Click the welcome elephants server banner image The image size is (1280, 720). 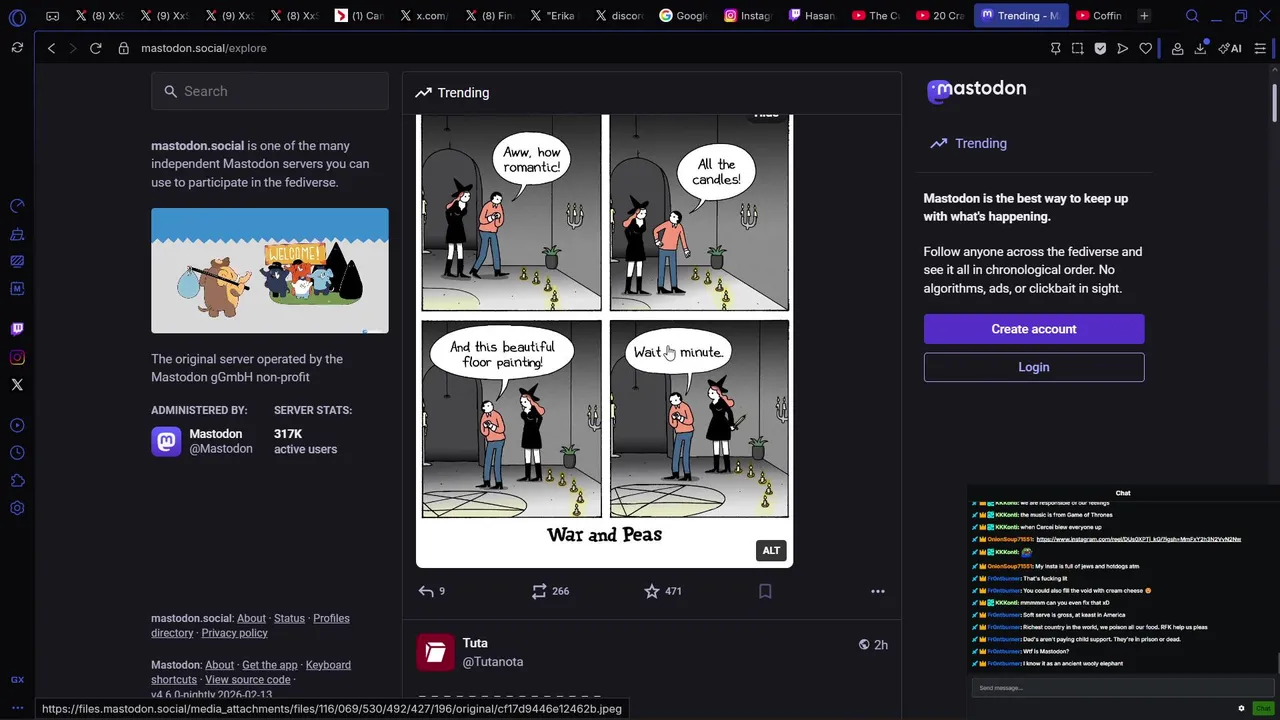pyautogui.click(x=270, y=270)
